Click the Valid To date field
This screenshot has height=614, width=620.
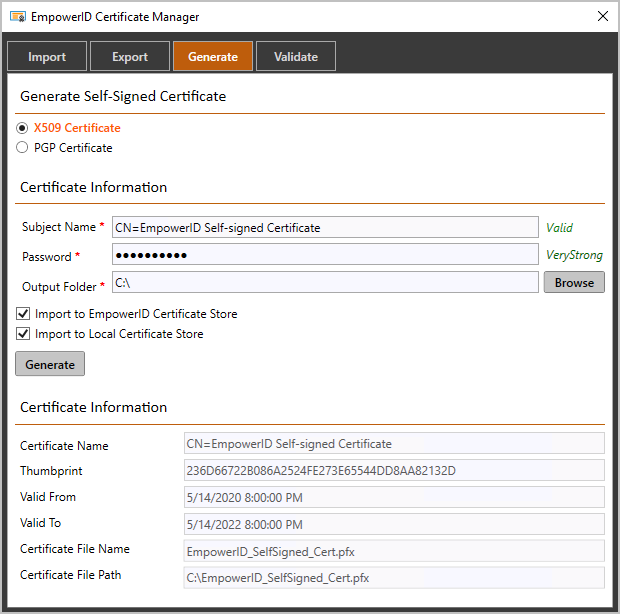(394, 524)
